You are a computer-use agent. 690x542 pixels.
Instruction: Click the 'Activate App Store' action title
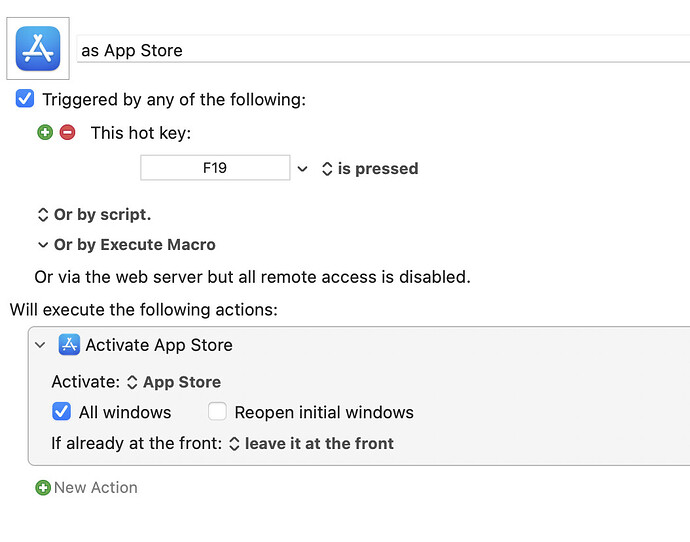[x=159, y=345]
